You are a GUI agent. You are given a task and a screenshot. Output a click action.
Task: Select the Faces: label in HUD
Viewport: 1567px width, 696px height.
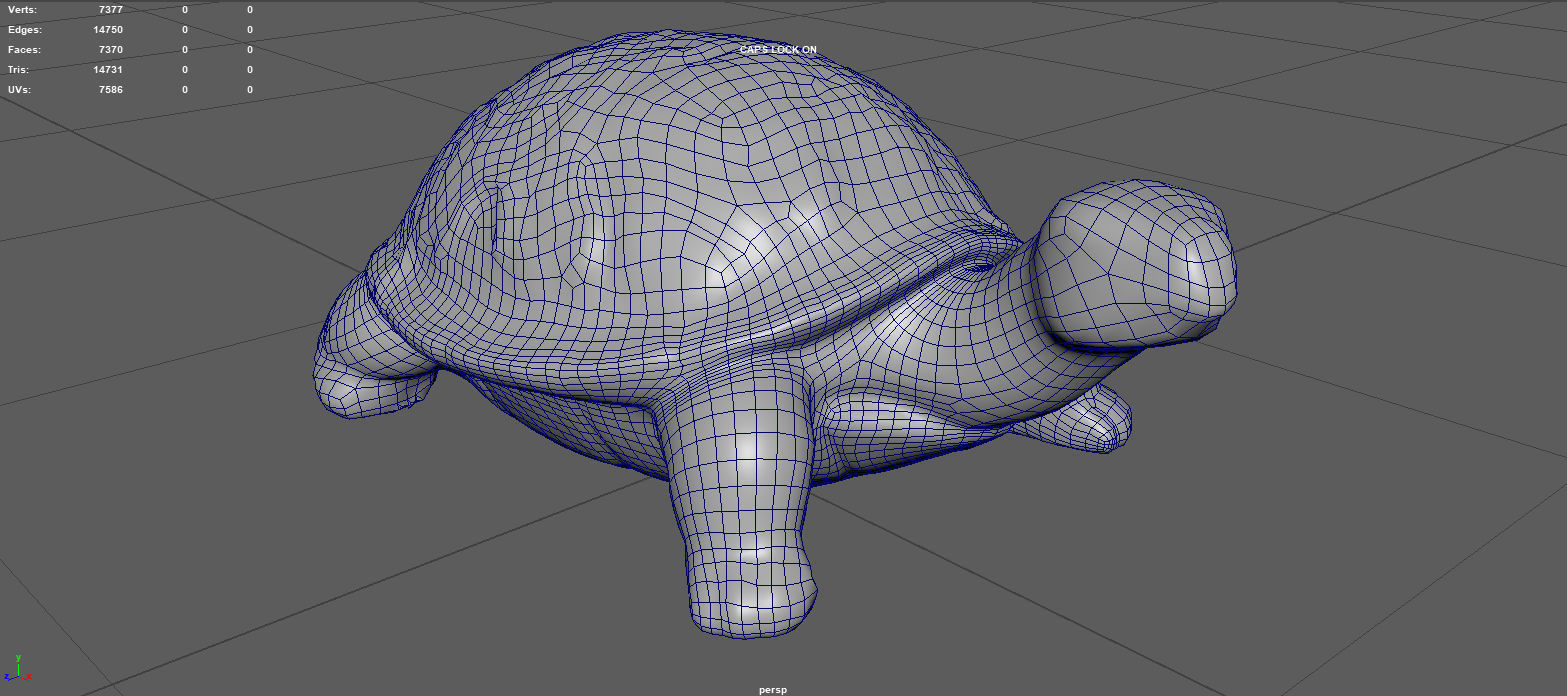click(x=24, y=50)
